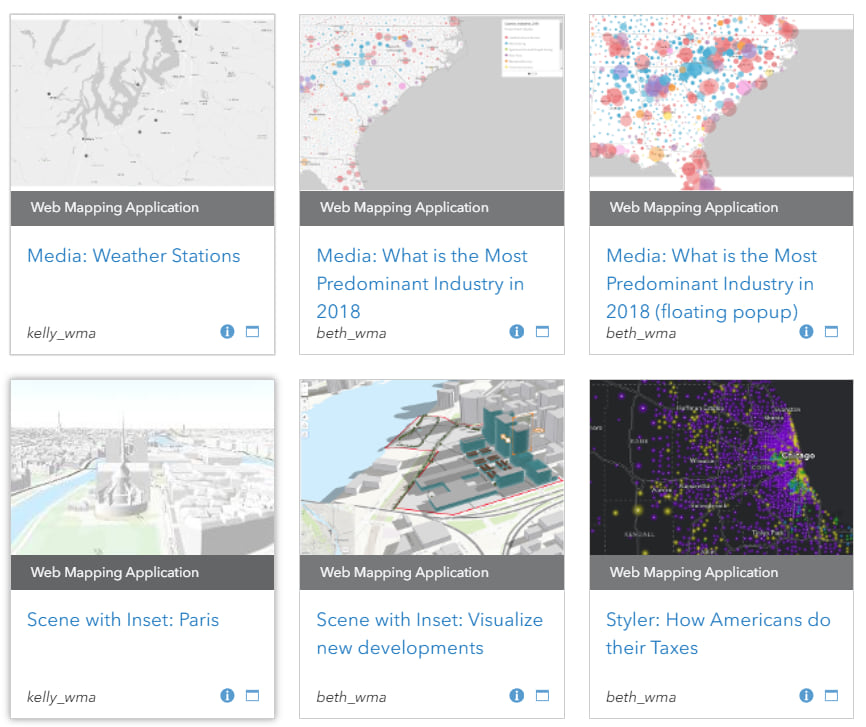
Task: Click kelly_wma owner on Scene with Inset: Paris card
Action: click(x=61, y=697)
